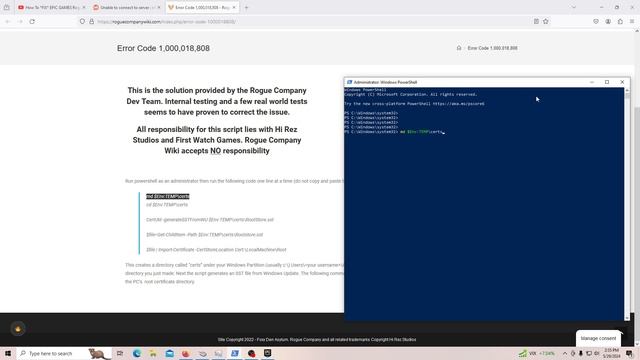Open the Mail app on the taskbar
The width and height of the screenshot is (640, 360).
click(x=169, y=353)
